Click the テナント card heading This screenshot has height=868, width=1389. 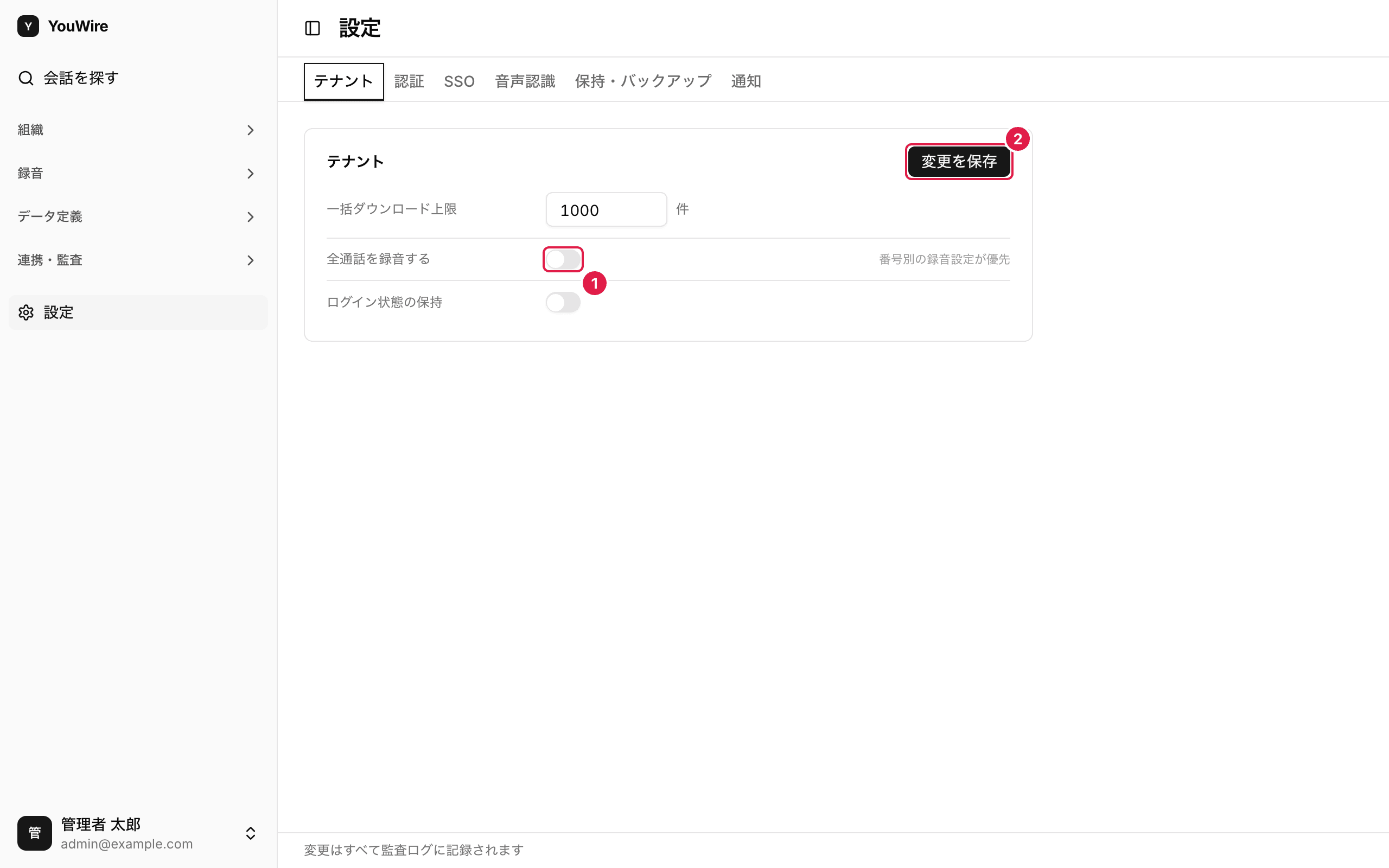click(355, 162)
